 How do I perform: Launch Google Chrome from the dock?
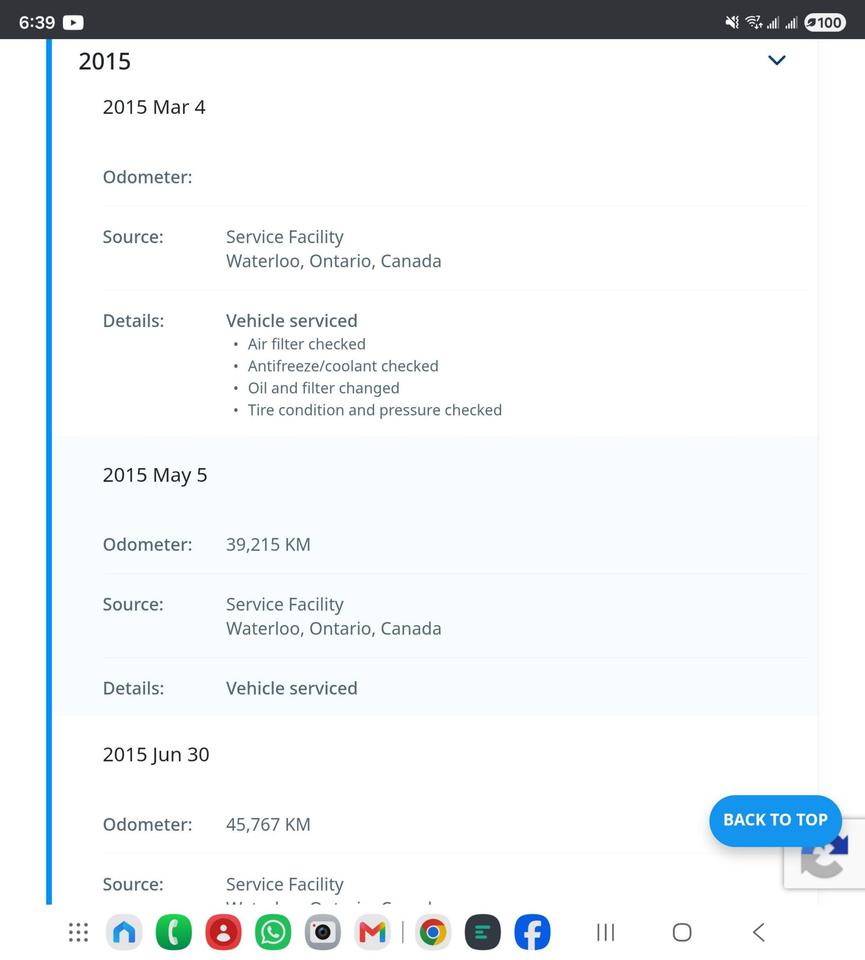coord(433,932)
